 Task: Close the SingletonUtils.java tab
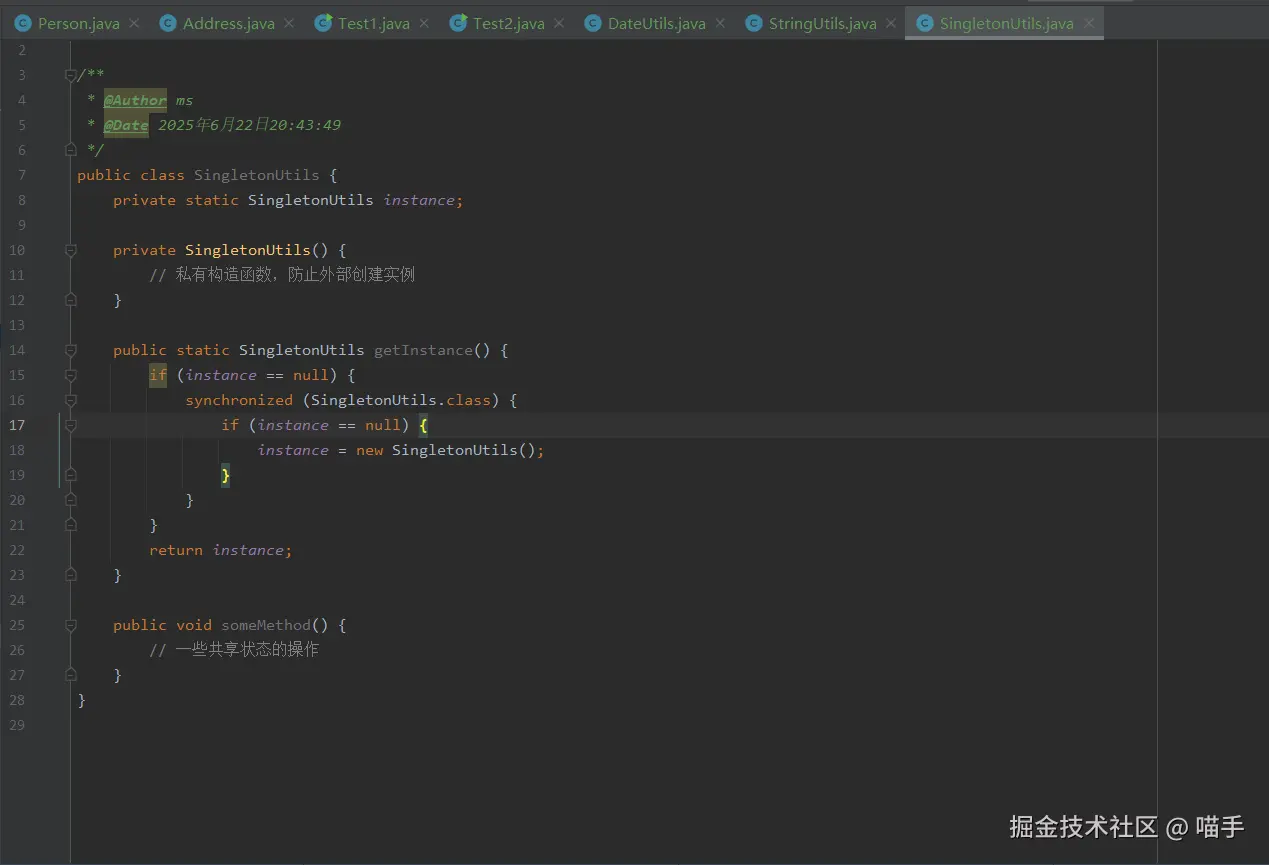(x=1089, y=24)
